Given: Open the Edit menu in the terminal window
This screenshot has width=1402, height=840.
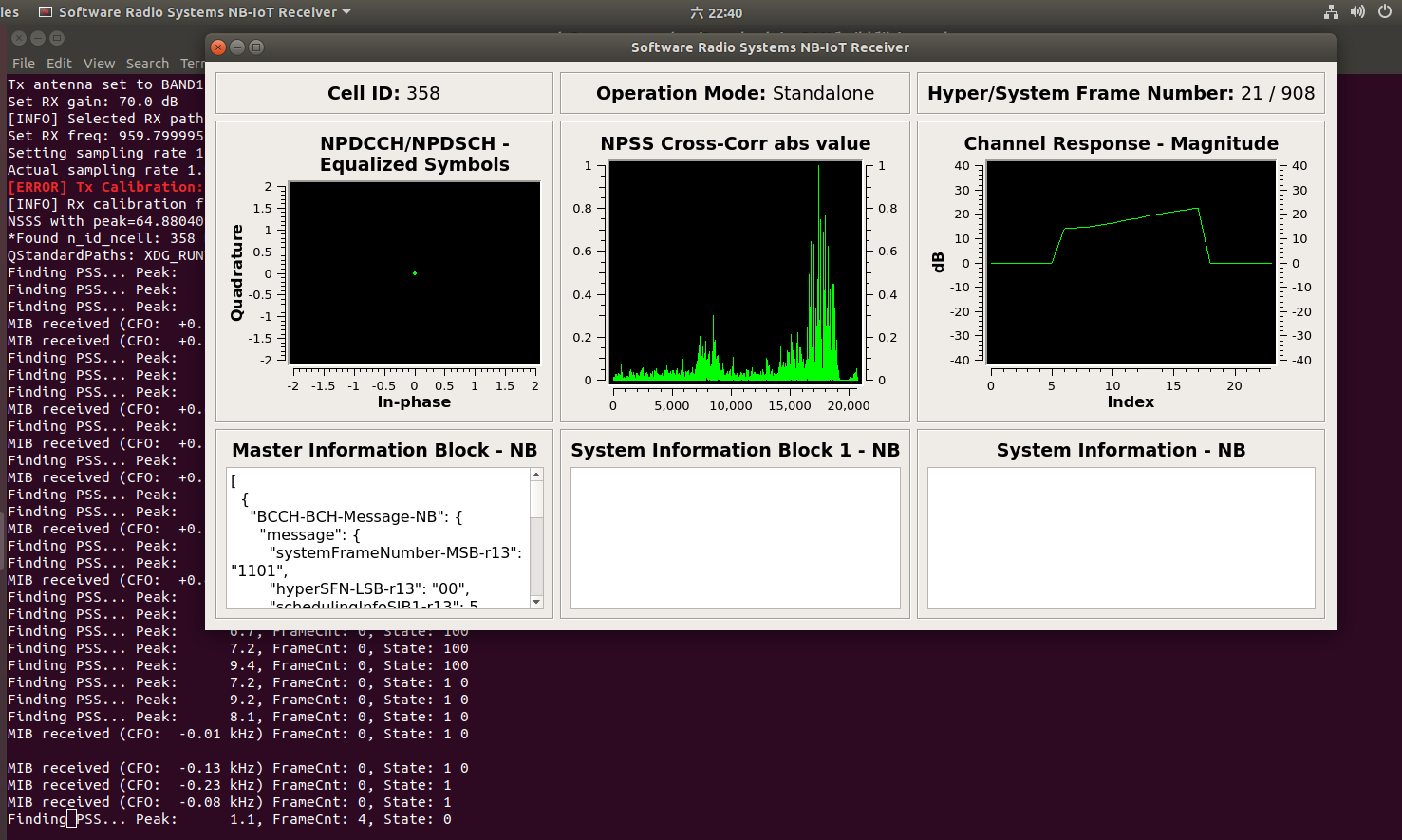Looking at the screenshot, I should click(x=59, y=64).
